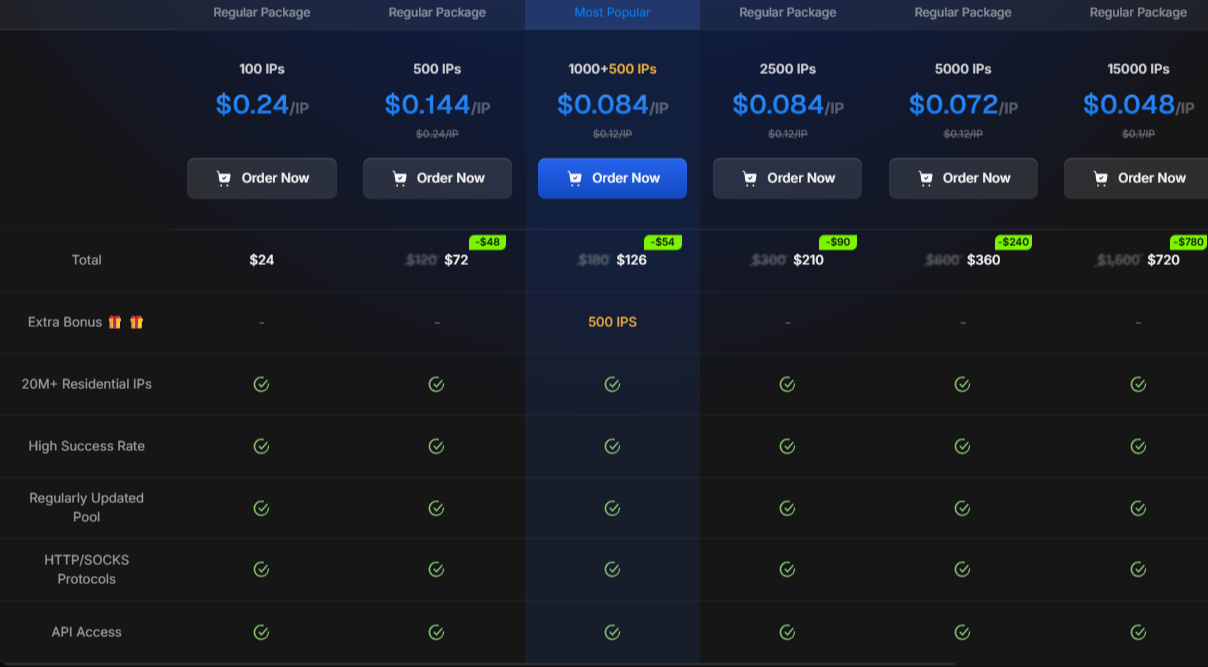The image size is (1208, 667).
Task: Click cart icon in 15000 IPs order button
Action: [1100, 178]
